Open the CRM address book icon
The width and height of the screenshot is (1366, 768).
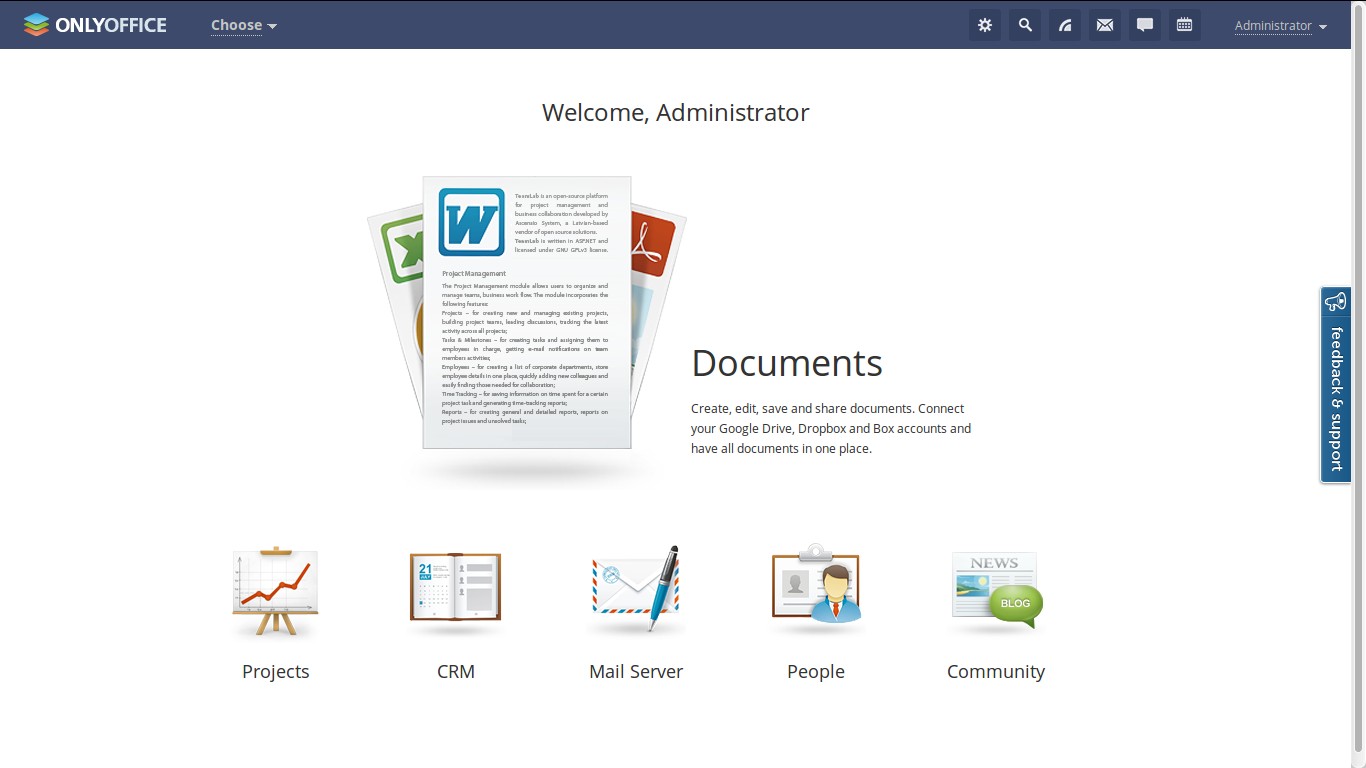point(456,592)
